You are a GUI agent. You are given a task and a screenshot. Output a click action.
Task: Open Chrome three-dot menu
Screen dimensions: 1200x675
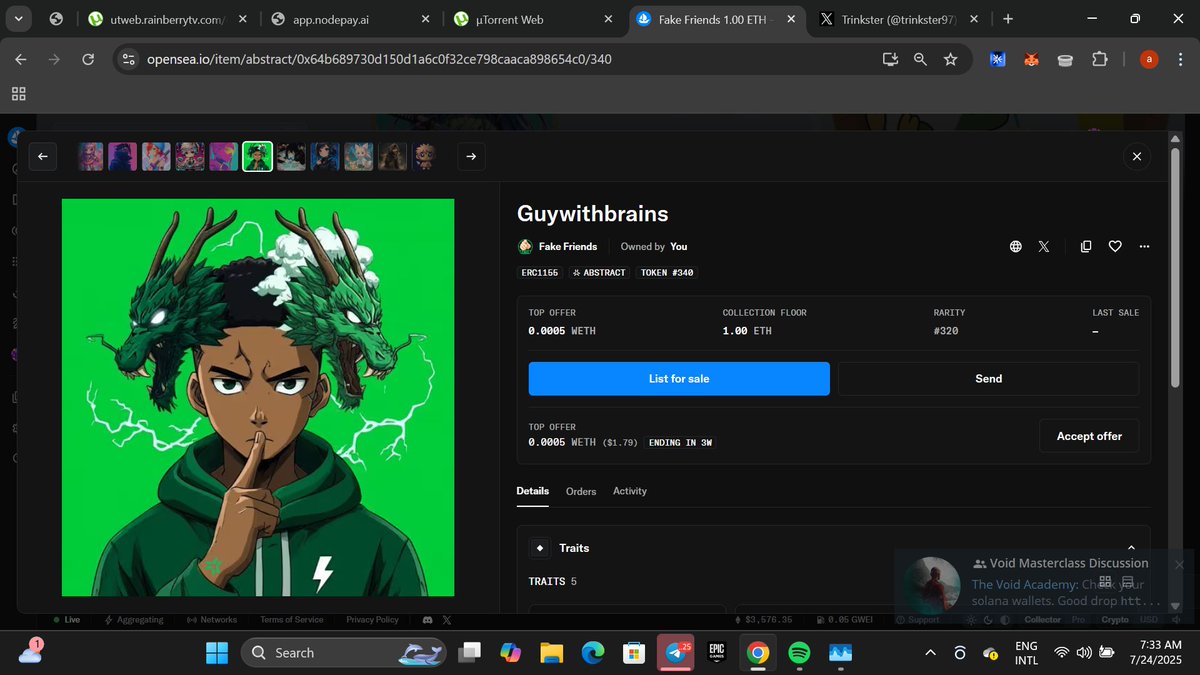point(1181,60)
